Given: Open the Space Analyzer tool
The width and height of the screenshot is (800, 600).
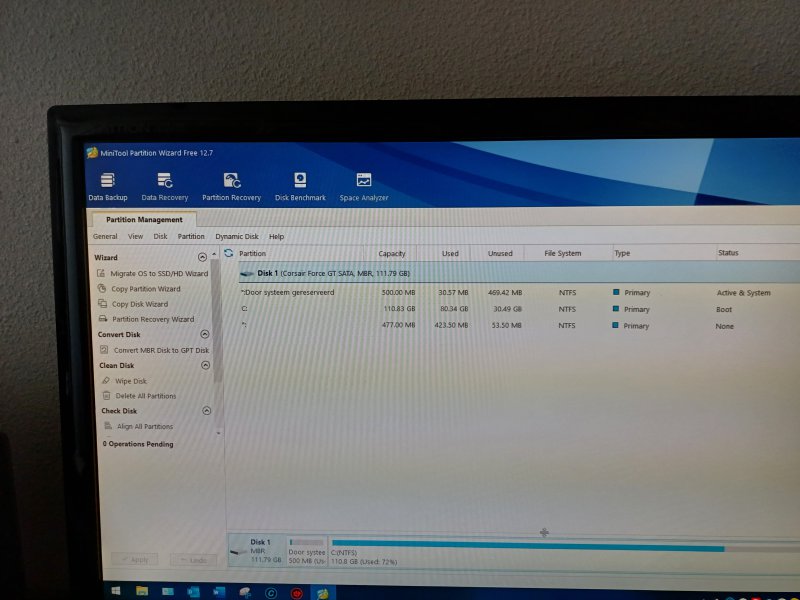Looking at the screenshot, I should 363,186.
